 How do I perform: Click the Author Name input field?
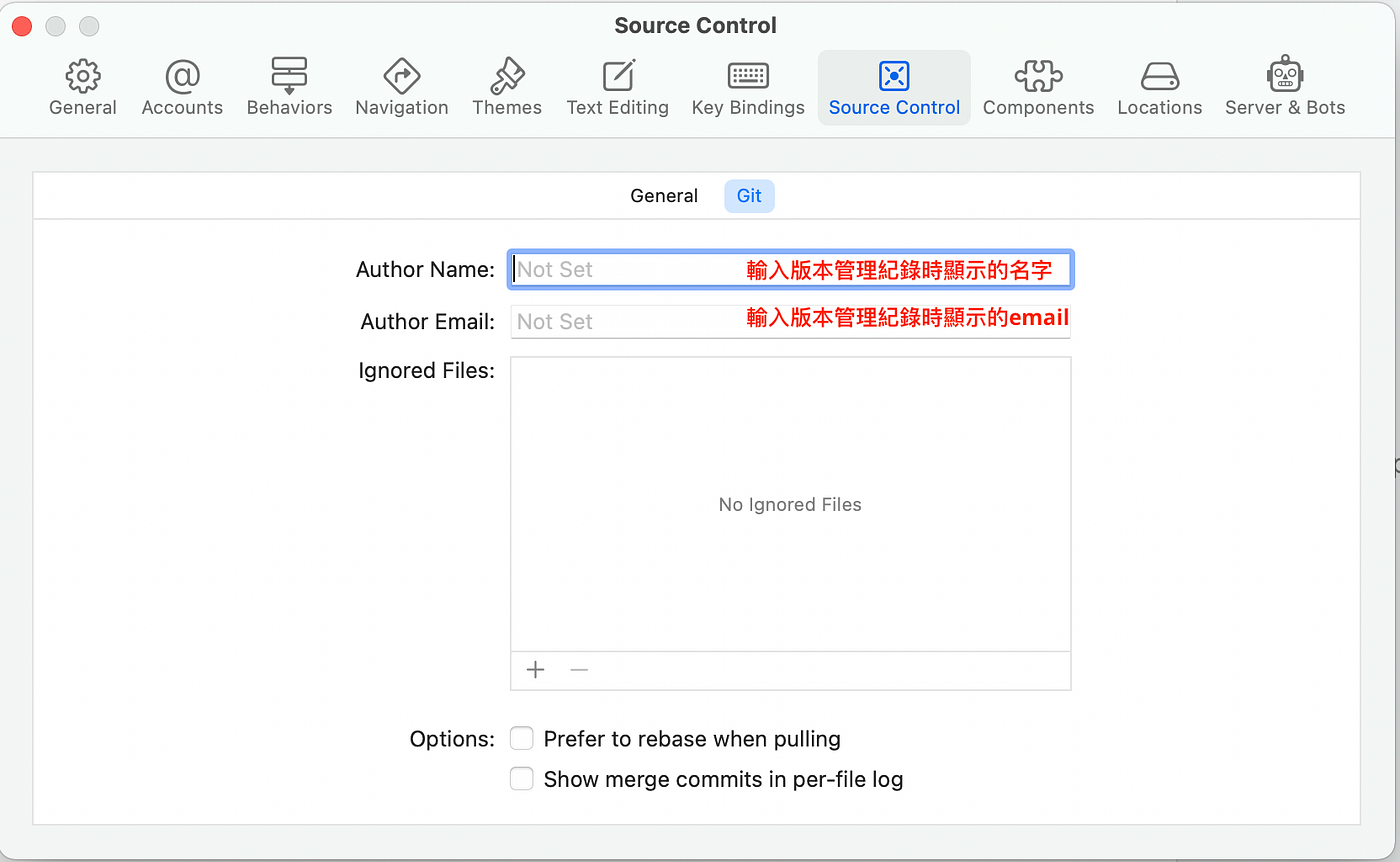pos(620,268)
